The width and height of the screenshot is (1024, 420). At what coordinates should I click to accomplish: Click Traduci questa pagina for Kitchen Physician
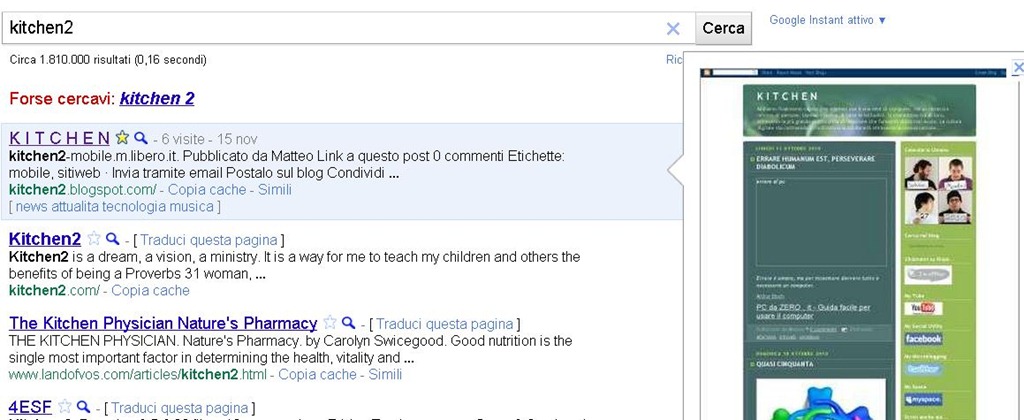coord(445,324)
